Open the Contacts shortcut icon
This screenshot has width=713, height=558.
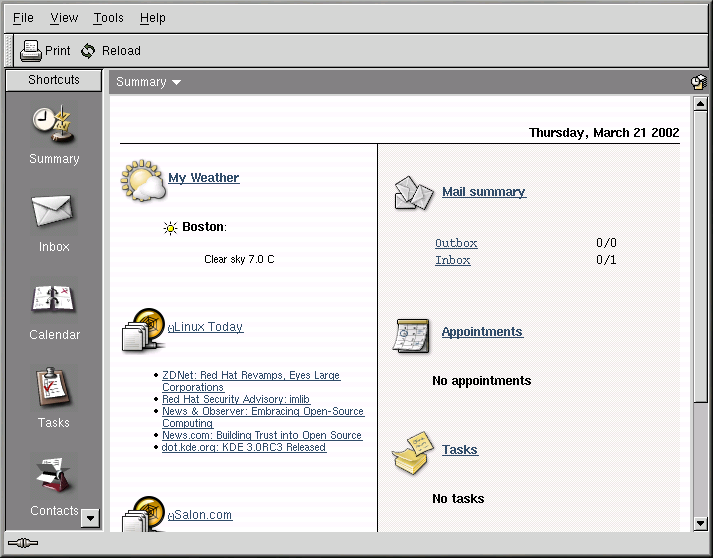coord(53,477)
